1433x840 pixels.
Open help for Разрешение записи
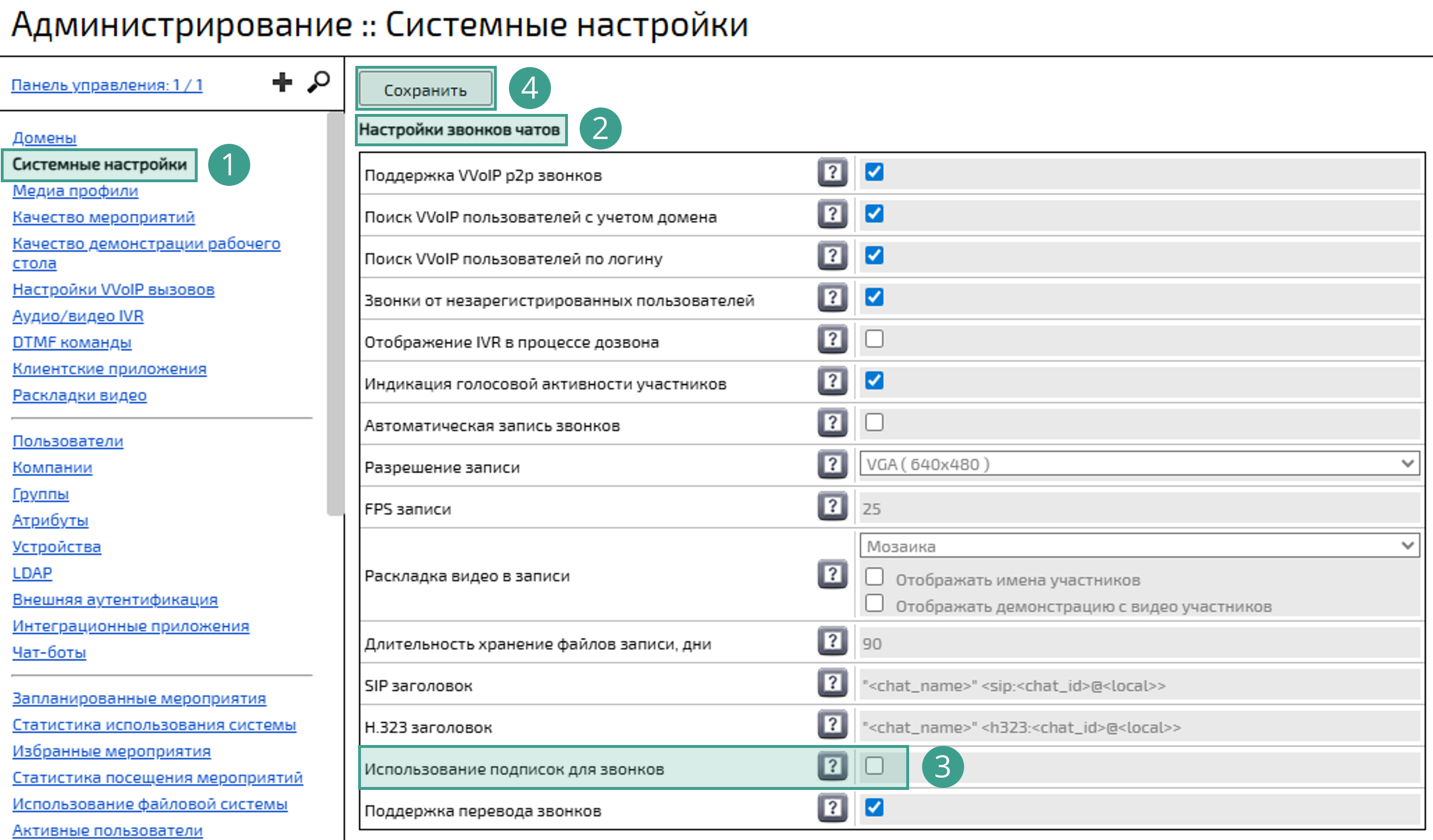832,464
